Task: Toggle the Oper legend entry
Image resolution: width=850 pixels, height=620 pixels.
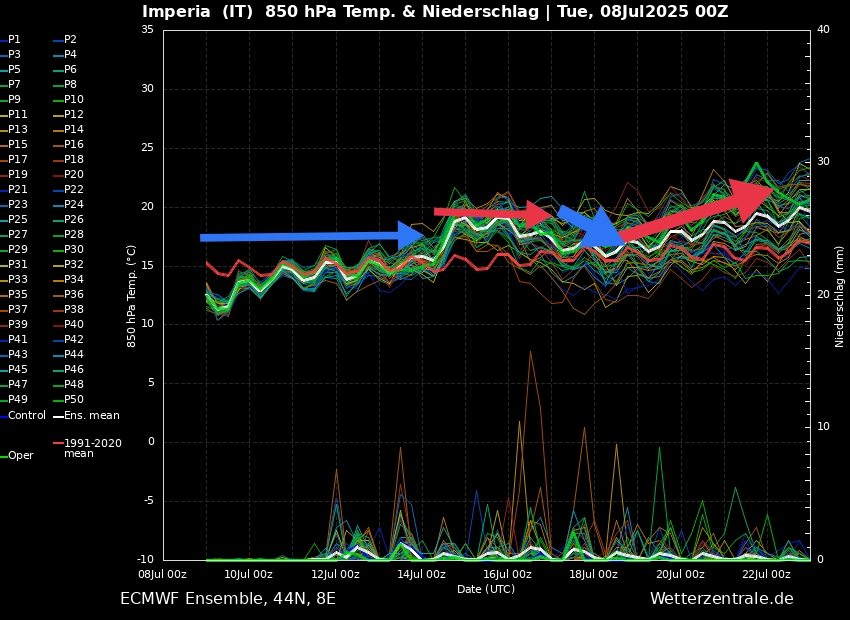Action: coord(20,455)
